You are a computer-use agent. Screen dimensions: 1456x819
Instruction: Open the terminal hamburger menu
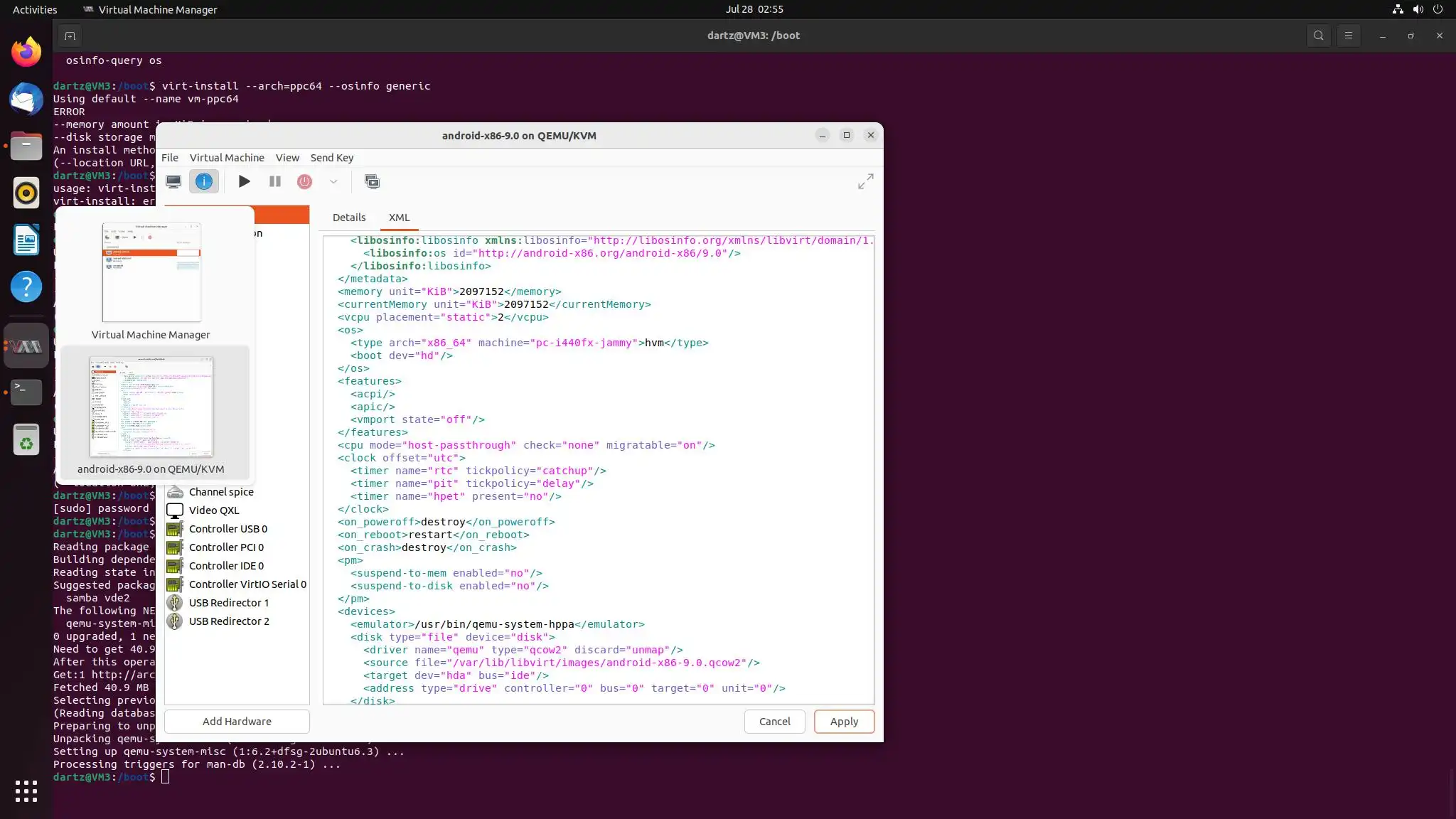(x=1348, y=36)
